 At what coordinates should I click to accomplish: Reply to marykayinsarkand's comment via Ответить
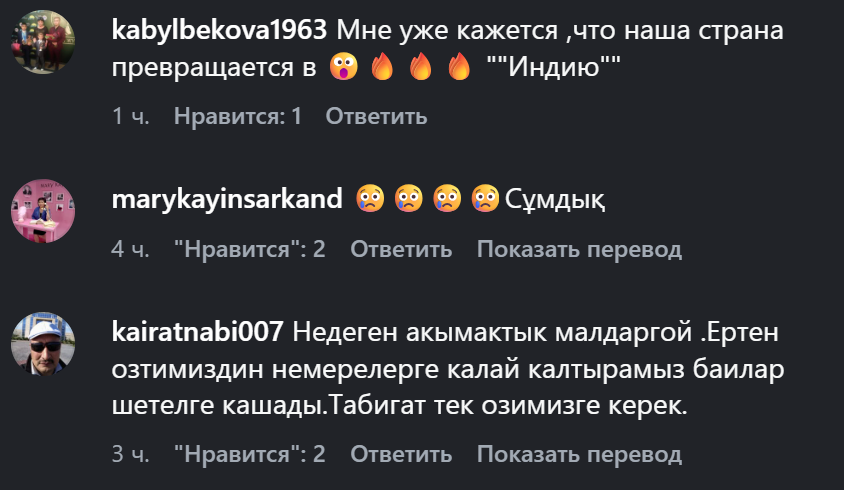point(401,249)
